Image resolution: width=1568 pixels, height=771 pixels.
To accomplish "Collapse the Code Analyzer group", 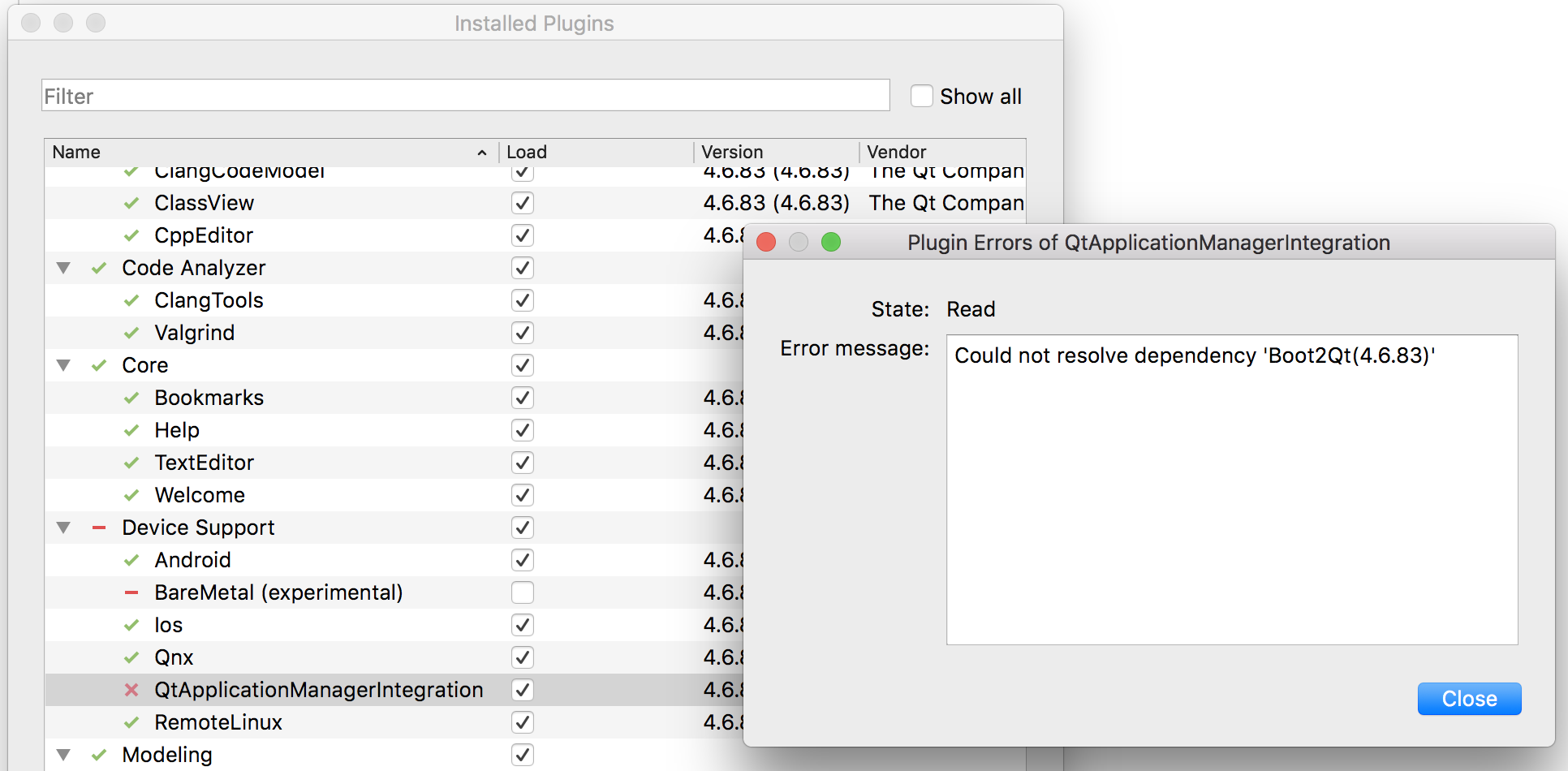I will coord(63,268).
